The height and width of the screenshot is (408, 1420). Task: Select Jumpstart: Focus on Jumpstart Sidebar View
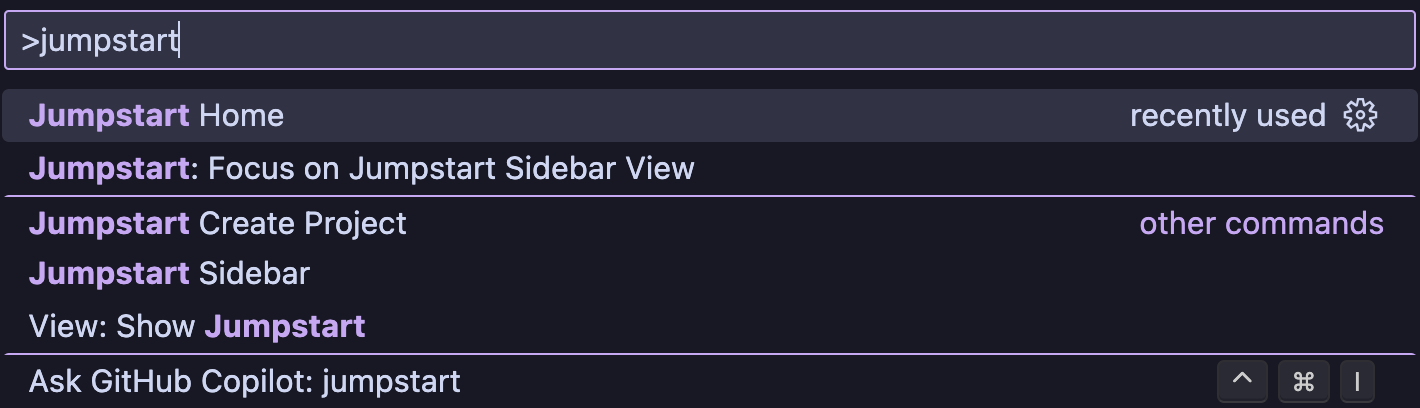coord(361,168)
